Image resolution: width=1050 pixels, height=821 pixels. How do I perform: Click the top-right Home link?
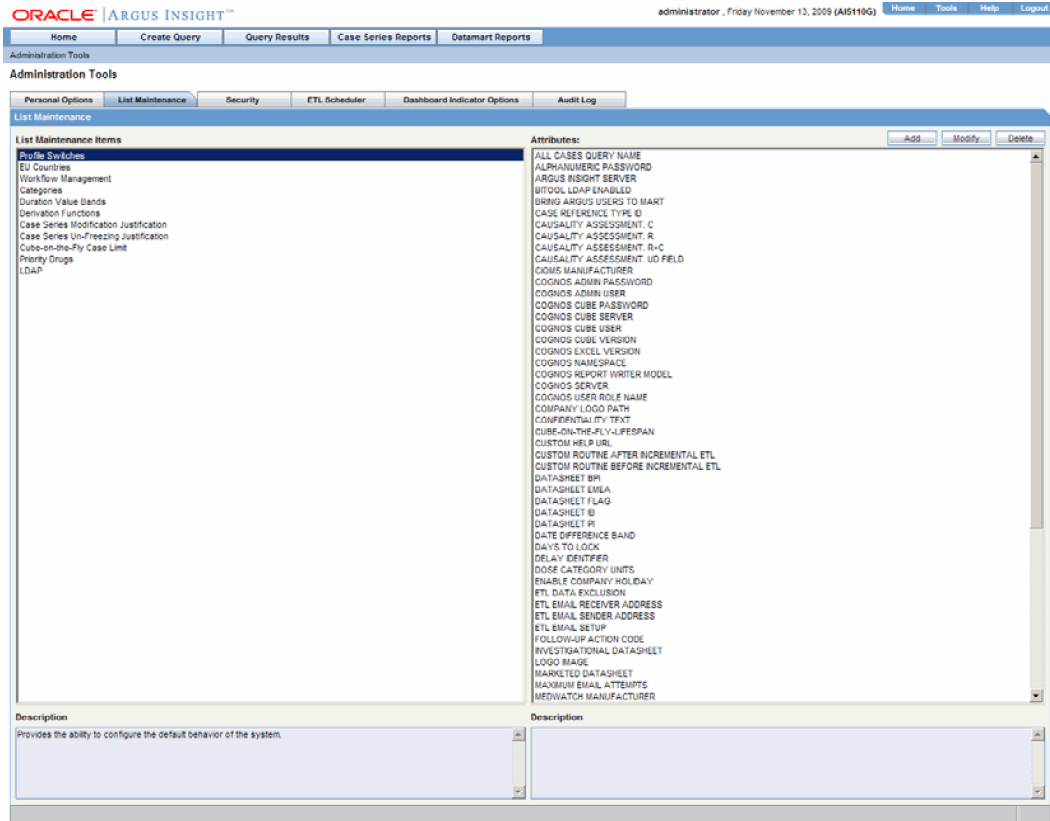(903, 8)
